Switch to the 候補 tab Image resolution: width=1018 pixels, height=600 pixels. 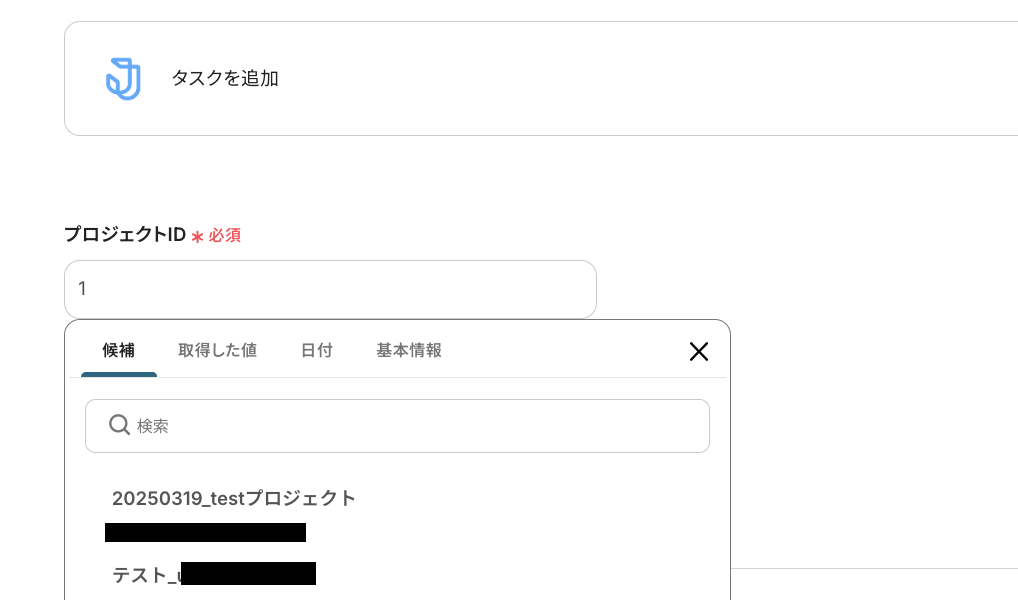point(118,350)
